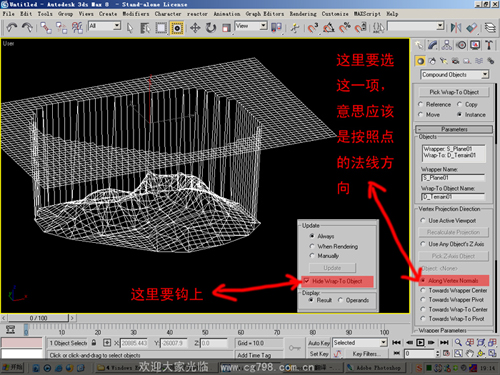This screenshot has height=375, width=500.
Task: Click the Set Key button
Action: pyautogui.click(x=319, y=354)
